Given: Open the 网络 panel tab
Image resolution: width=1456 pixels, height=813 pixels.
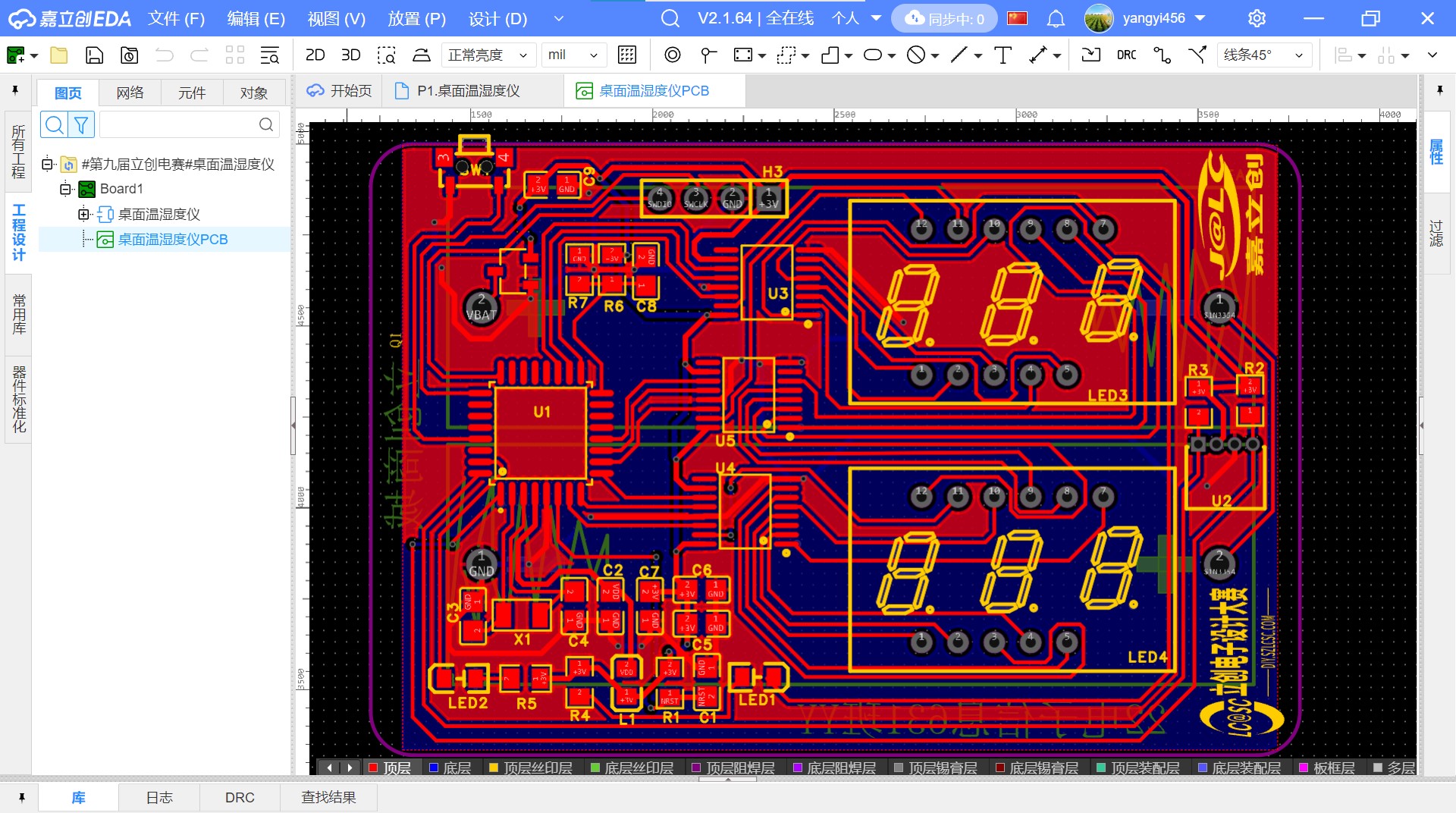Looking at the screenshot, I should coord(130,93).
